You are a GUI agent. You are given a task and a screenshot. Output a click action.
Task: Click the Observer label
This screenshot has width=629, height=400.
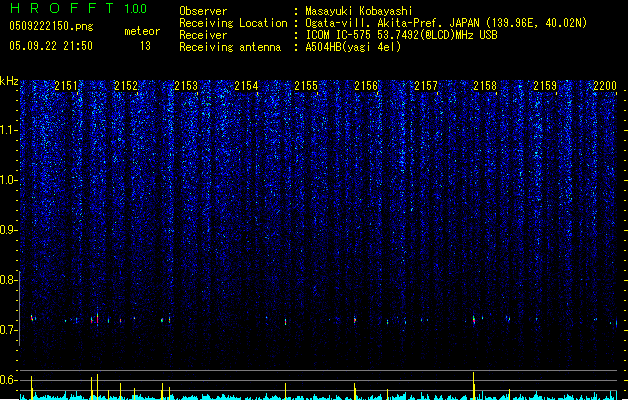pyautogui.click(x=203, y=11)
